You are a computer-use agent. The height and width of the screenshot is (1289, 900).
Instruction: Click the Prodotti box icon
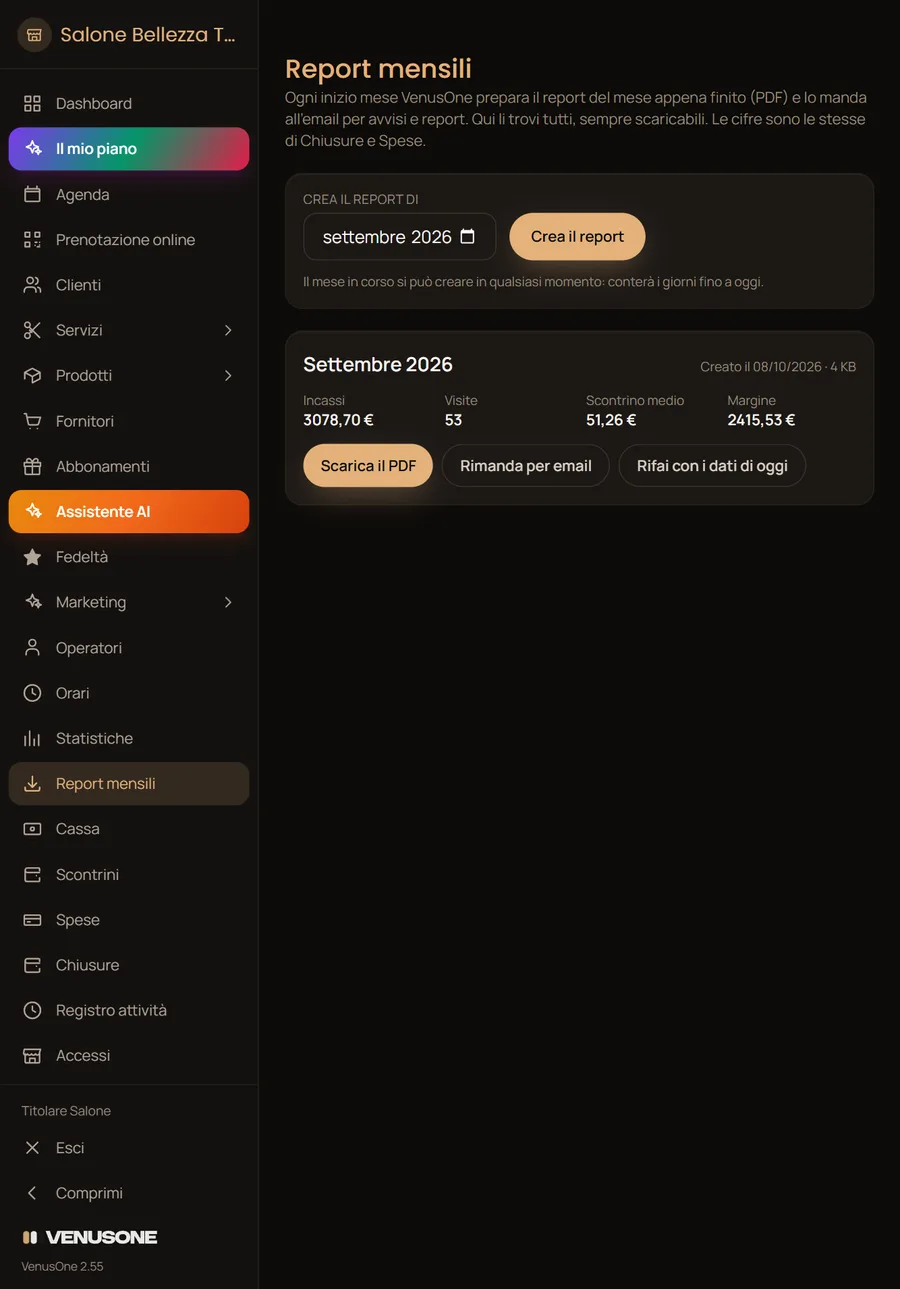click(x=32, y=376)
